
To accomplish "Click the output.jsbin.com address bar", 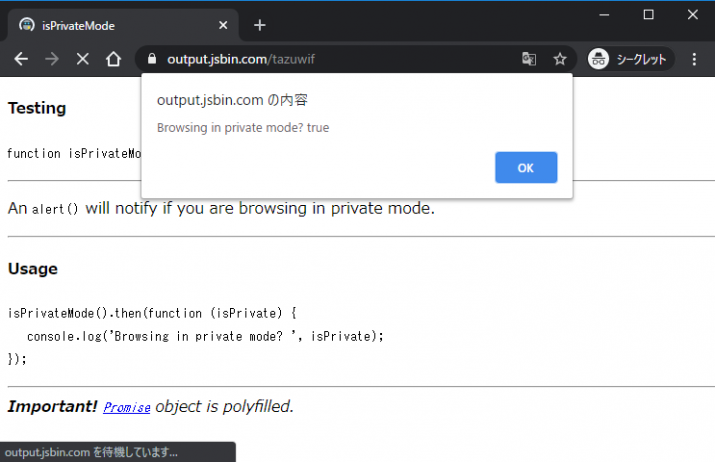I will [x=330, y=59].
